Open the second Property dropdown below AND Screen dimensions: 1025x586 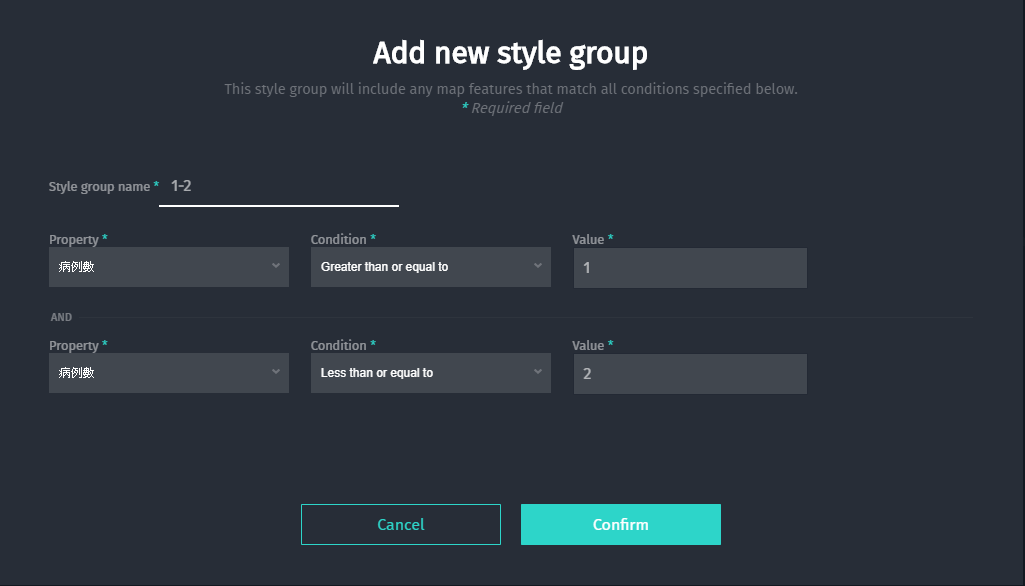(x=169, y=373)
